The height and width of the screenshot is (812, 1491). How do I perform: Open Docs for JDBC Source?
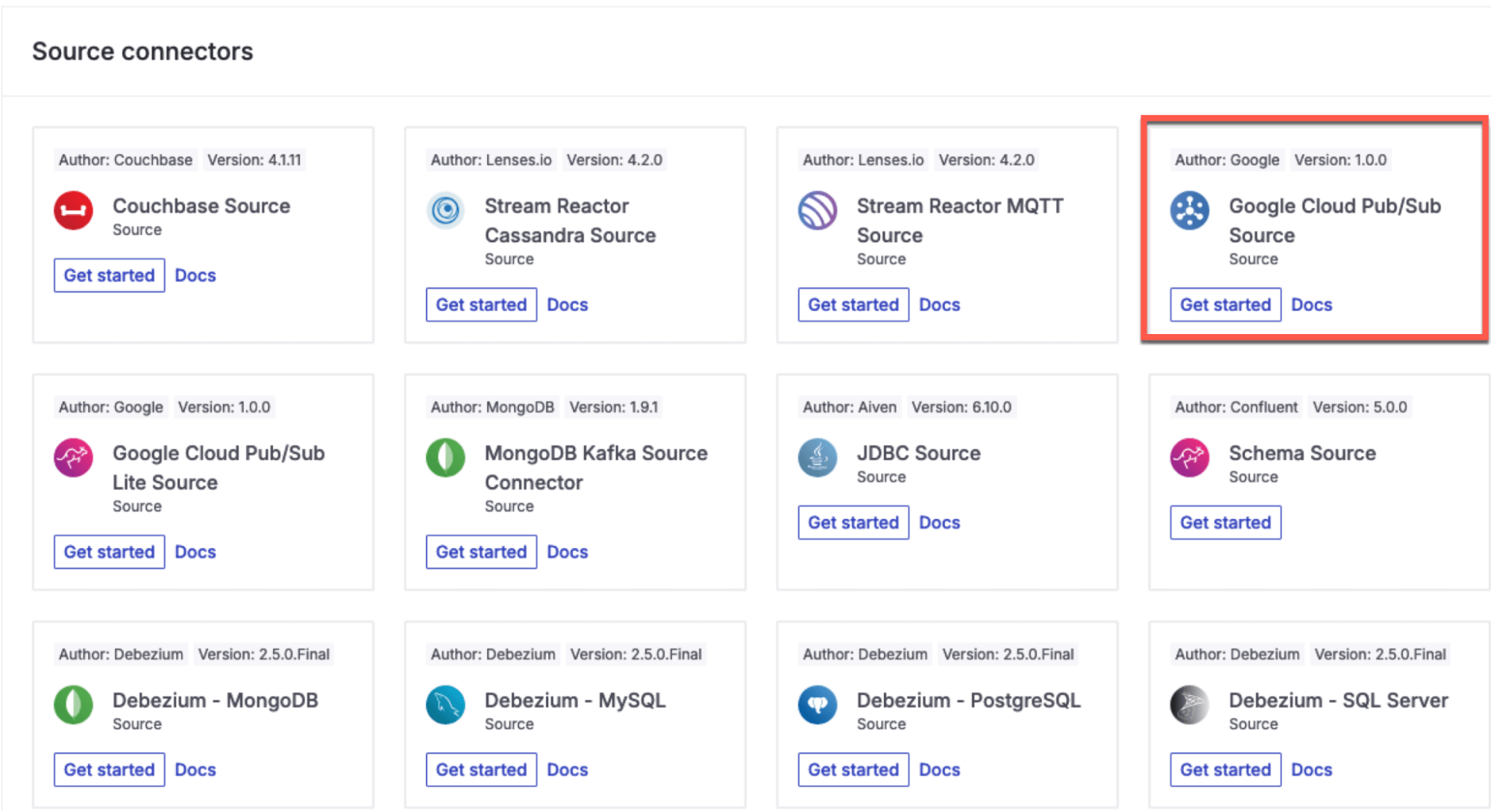(x=940, y=523)
